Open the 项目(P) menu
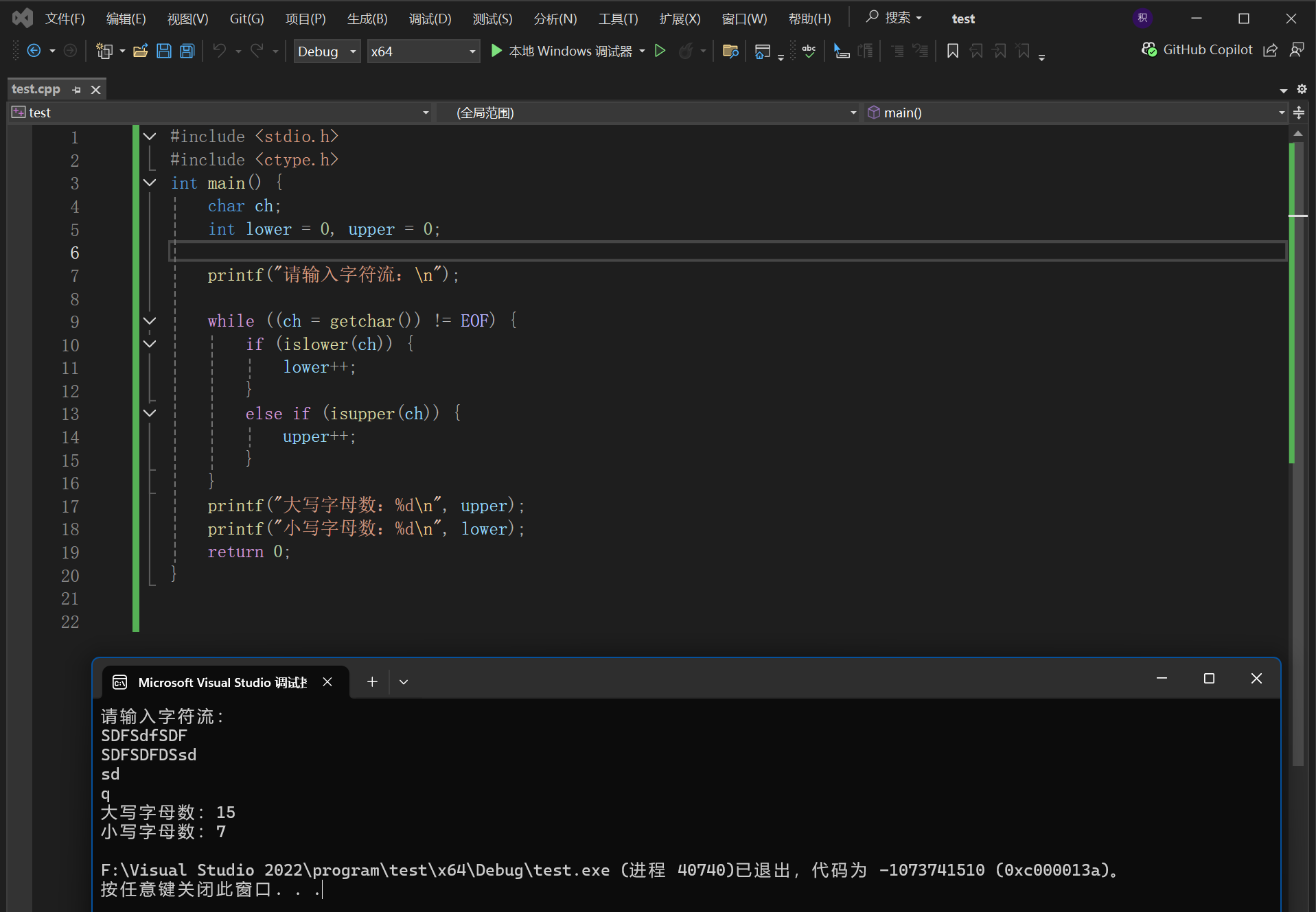This screenshot has width=1316, height=912. 306,19
